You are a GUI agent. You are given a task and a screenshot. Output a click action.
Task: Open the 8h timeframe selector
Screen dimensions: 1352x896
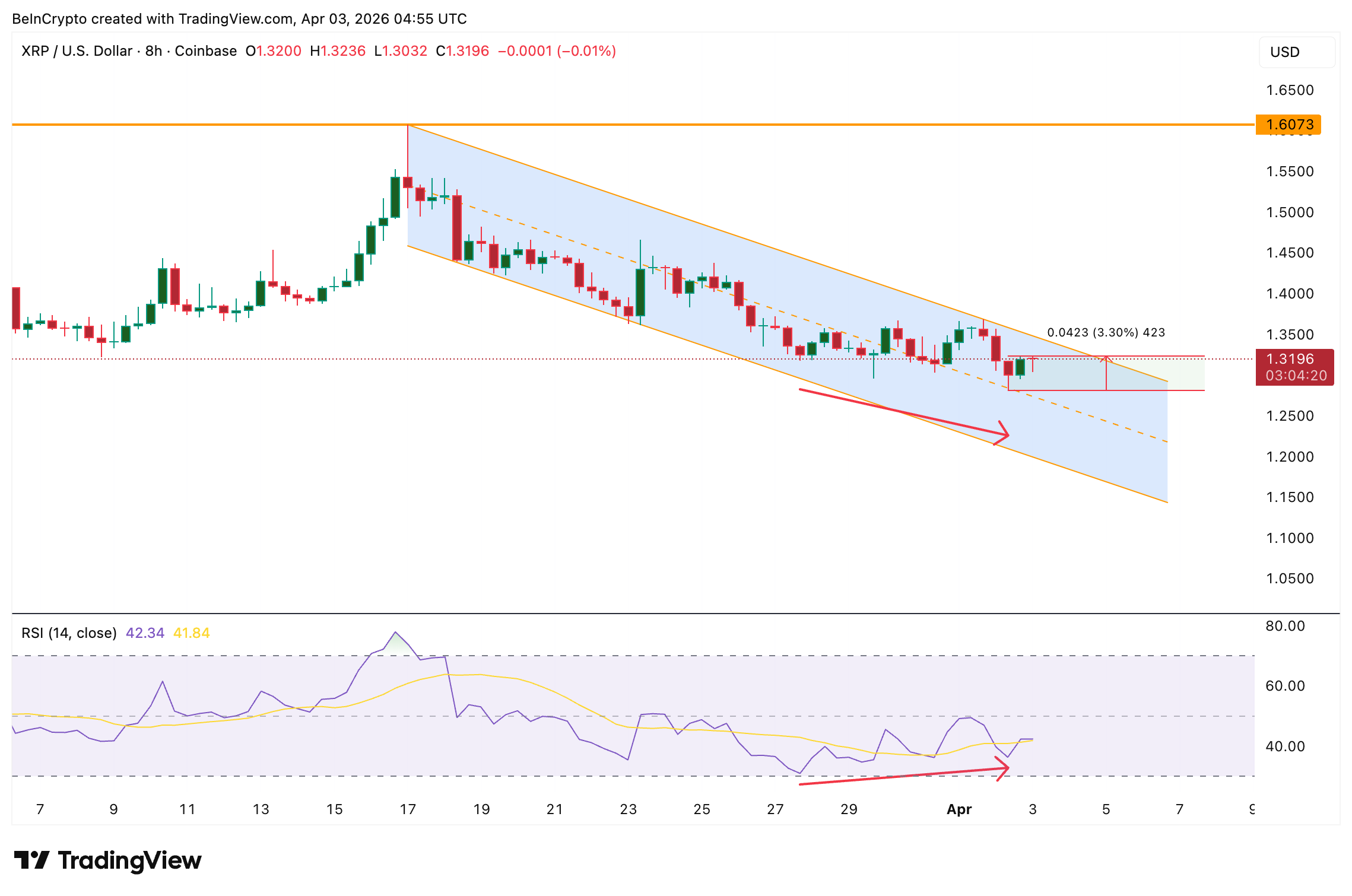[150, 51]
